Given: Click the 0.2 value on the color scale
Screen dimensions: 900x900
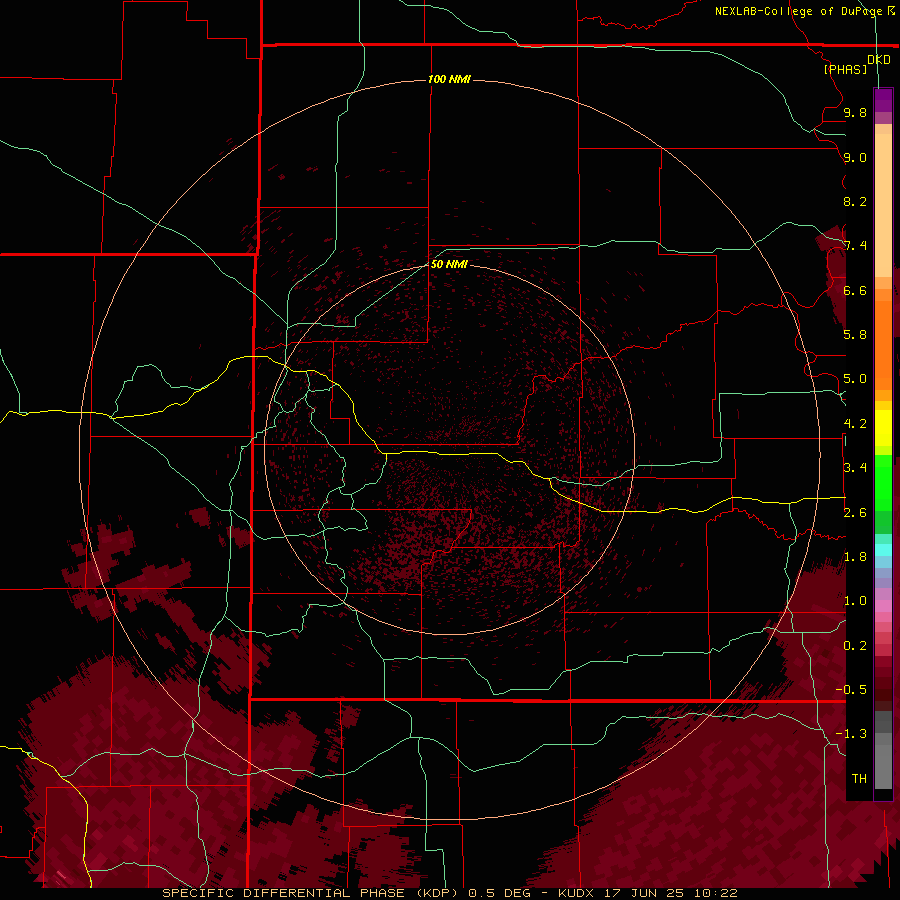Looking at the screenshot, I should tap(855, 645).
